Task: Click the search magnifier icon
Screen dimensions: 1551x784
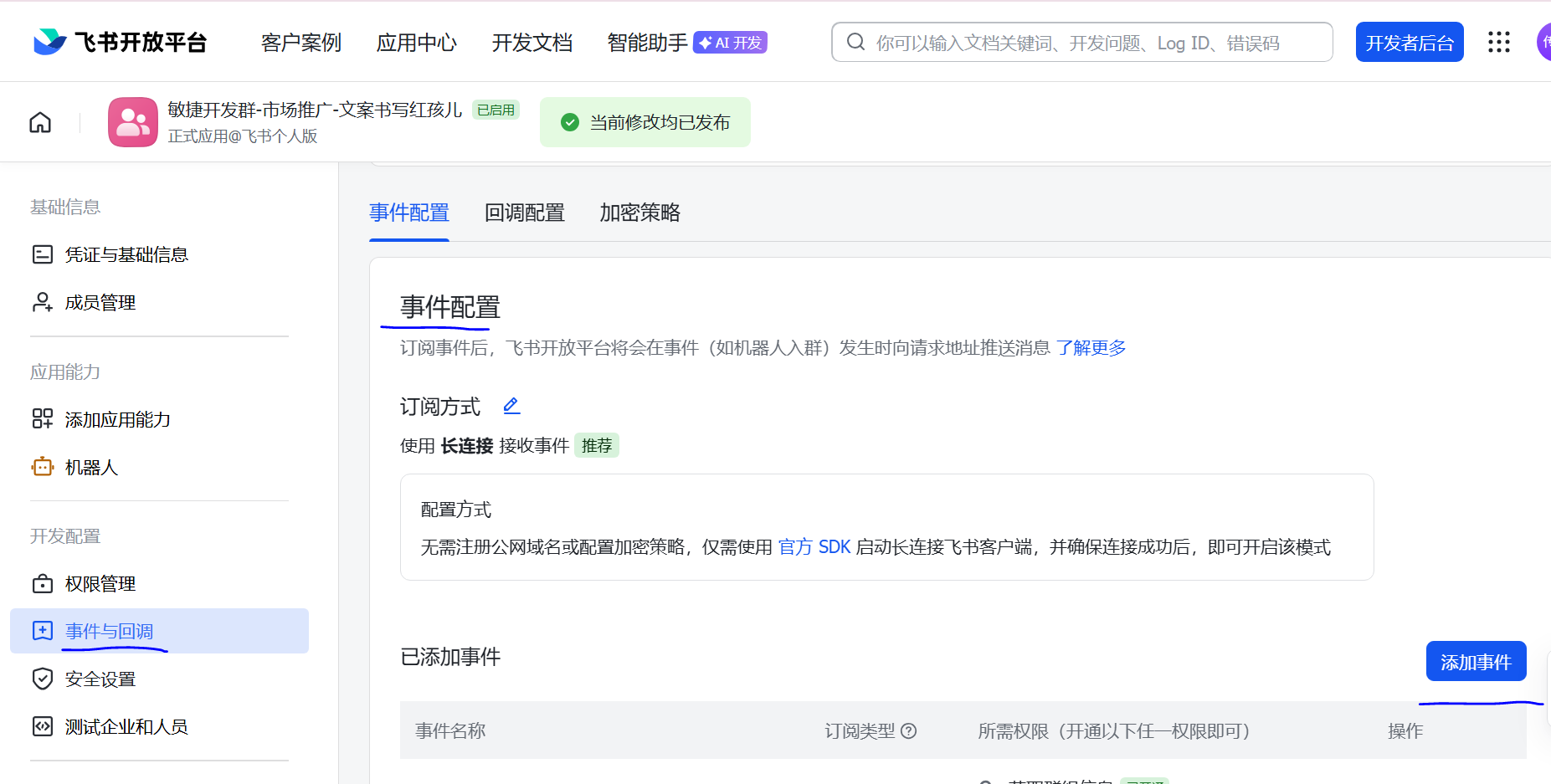Action: [x=855, y=42]
